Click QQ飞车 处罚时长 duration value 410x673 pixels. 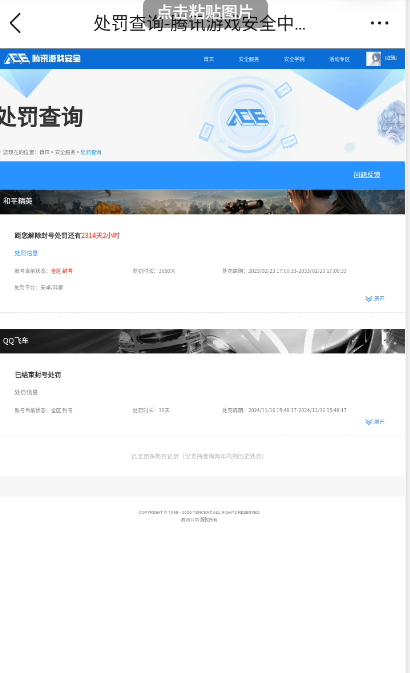(x=164, y=410)
